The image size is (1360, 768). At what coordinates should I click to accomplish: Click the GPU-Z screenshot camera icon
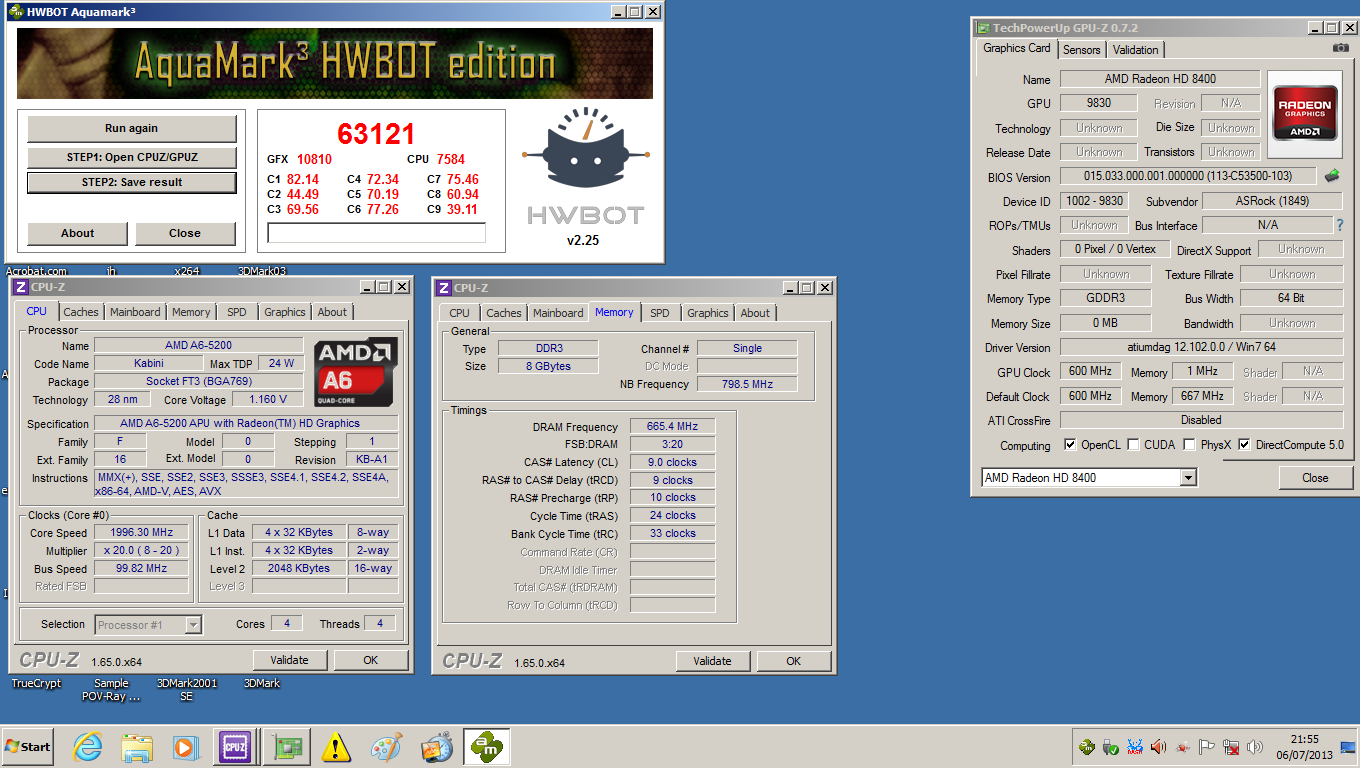1341,48
